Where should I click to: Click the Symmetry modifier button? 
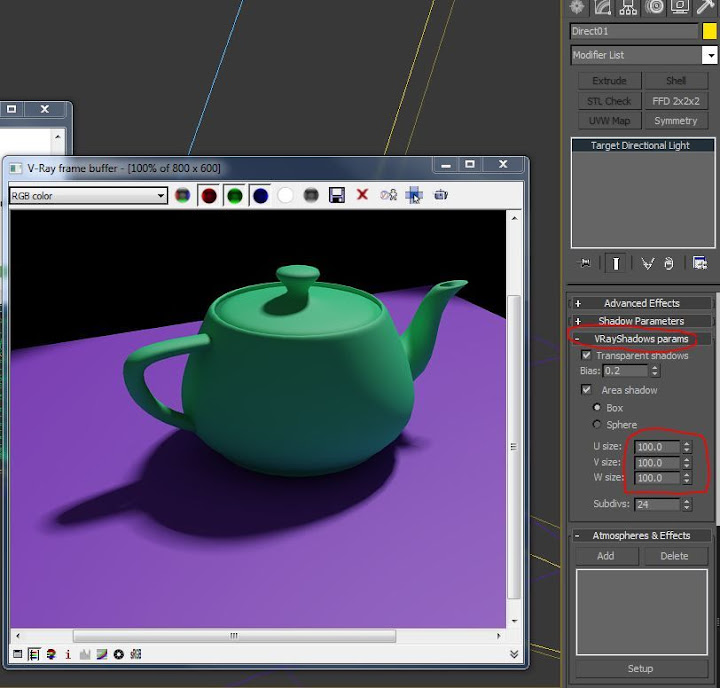coord(676,121)
